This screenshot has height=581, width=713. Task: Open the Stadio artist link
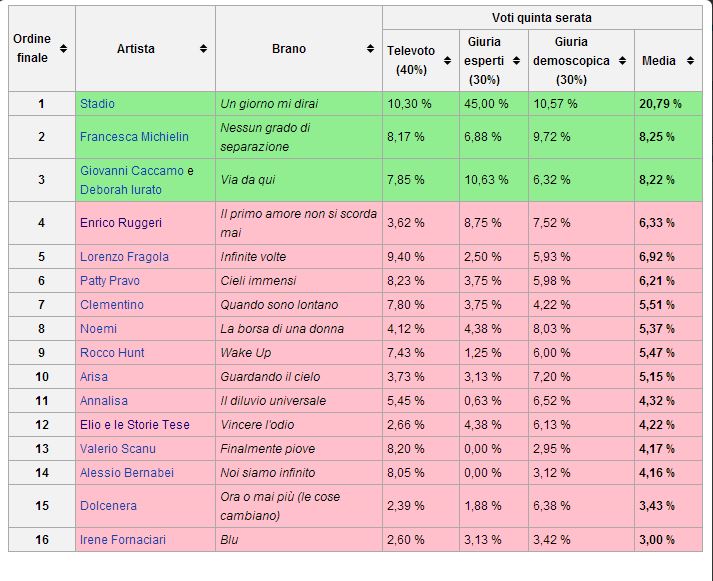coord(97,104)
